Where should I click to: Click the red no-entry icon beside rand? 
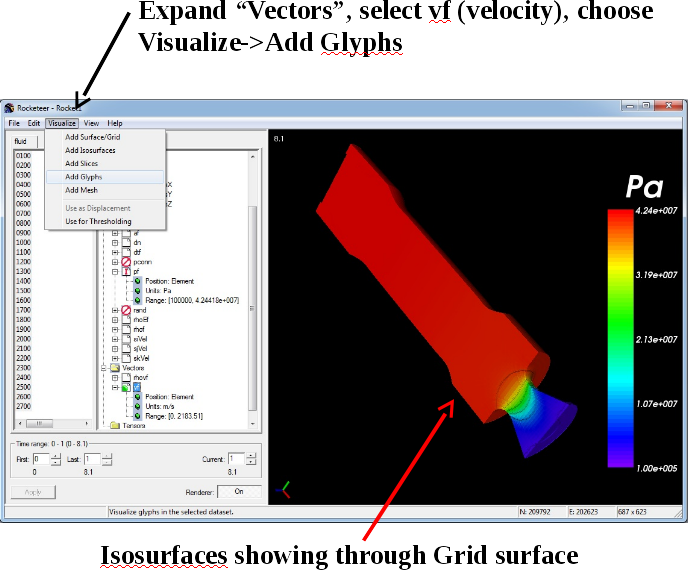[126, 310]
